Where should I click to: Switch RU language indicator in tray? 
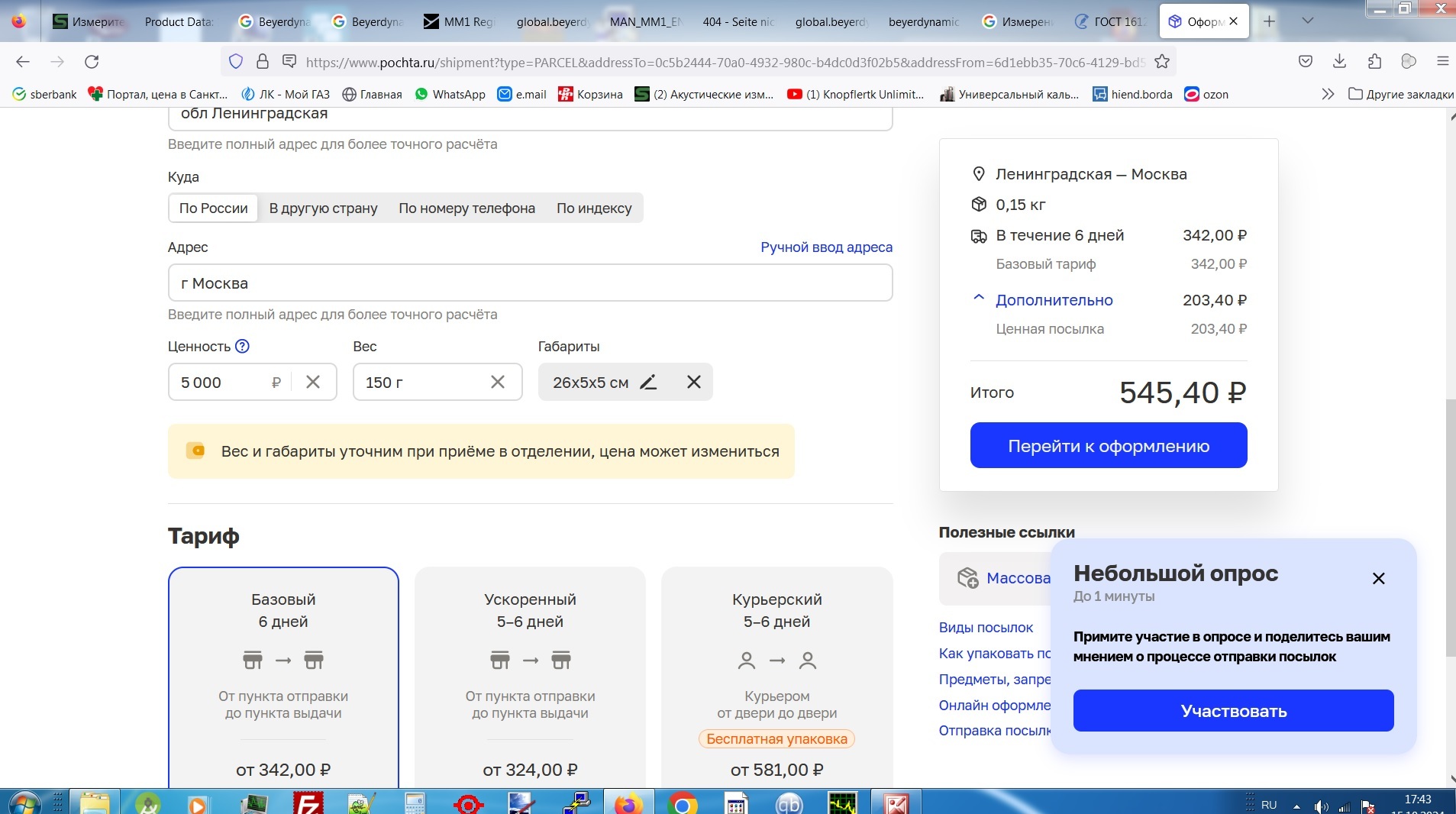pos(1269,805)
